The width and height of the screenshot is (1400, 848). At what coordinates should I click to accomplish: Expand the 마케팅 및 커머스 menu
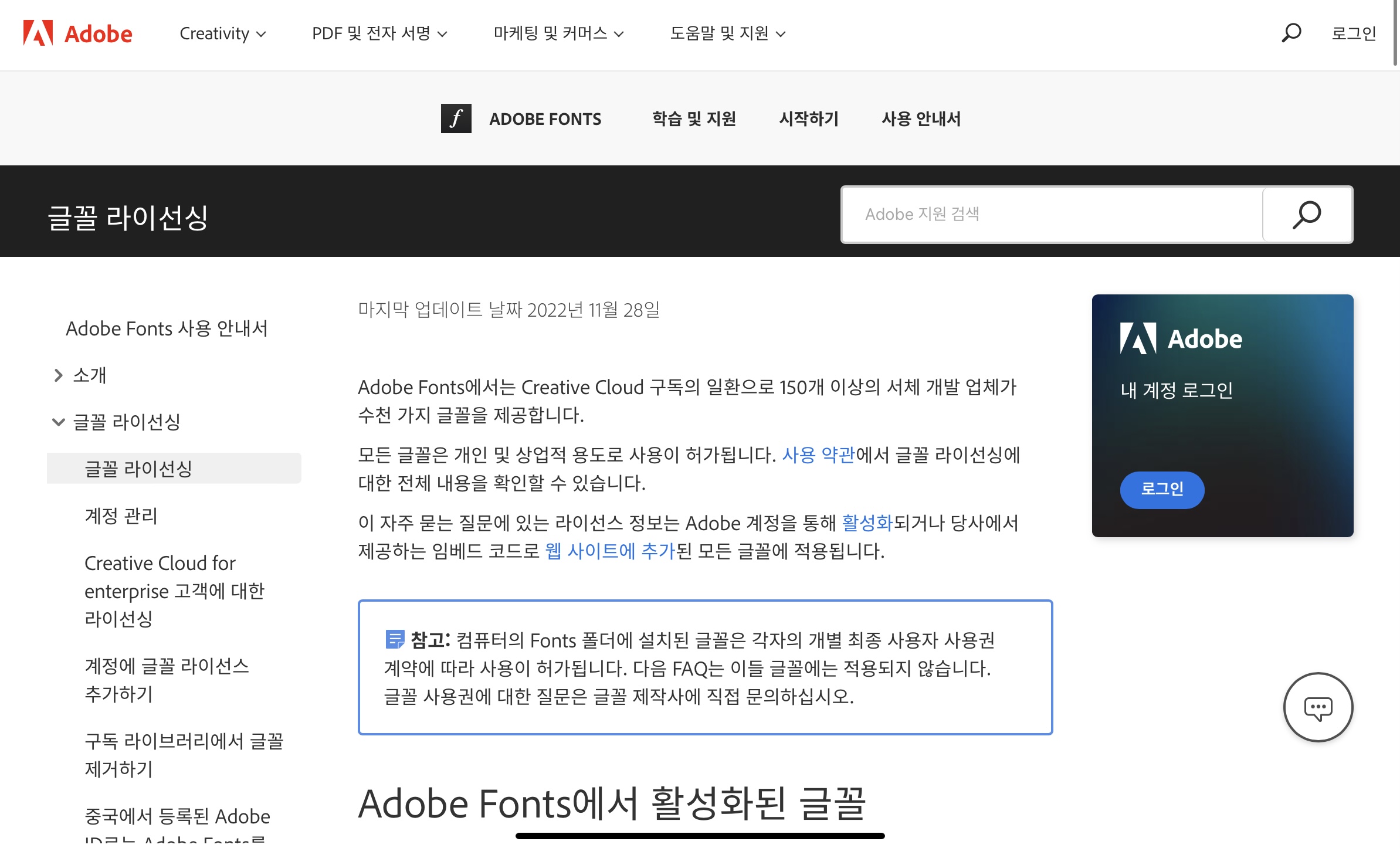coord(558,33)
